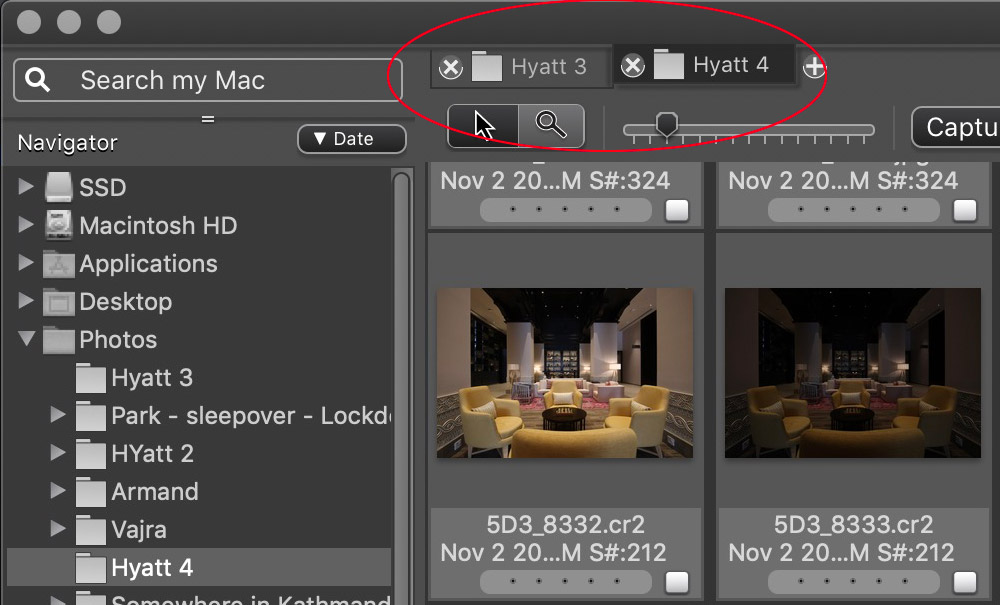Switch to the Hyatt 3 tab
Viewport: 1000px width, 605px height.
click(x=547, y=68)
